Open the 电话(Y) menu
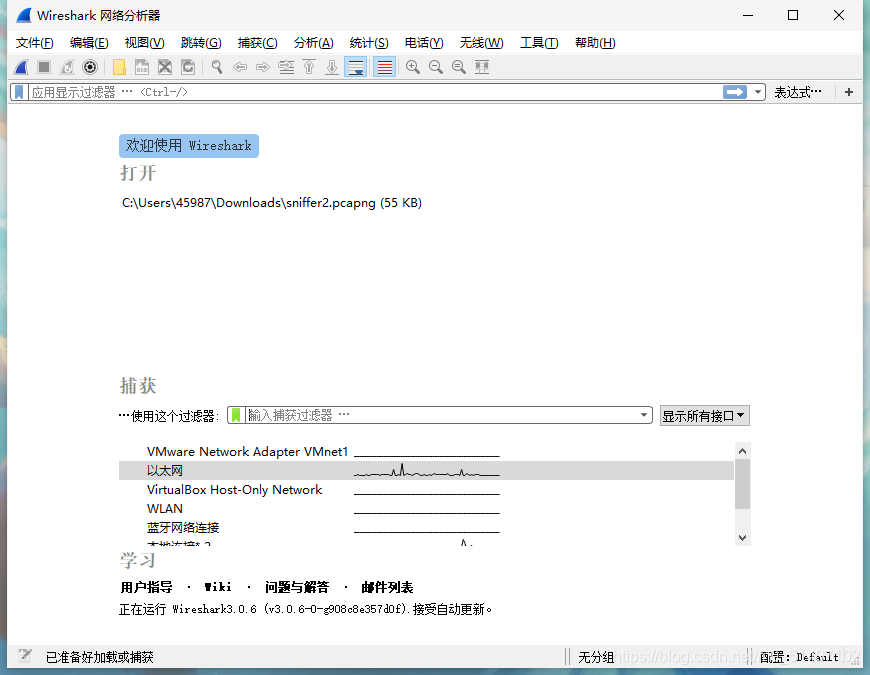870x675 pixels. 424,43
